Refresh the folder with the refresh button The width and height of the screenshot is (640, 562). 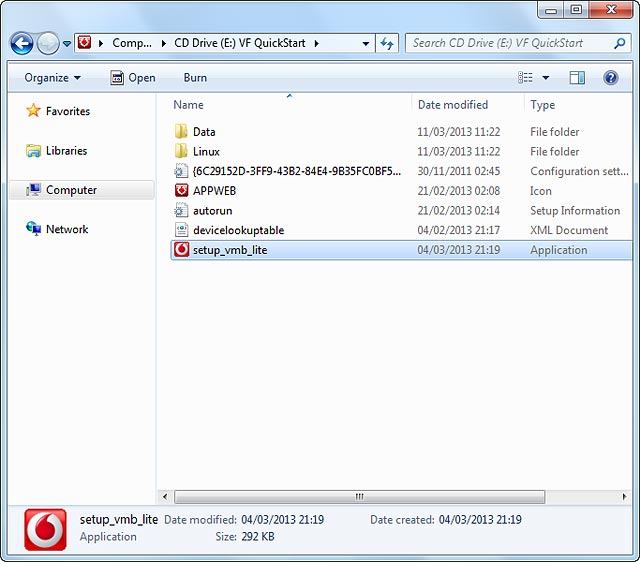coord(387,43)
